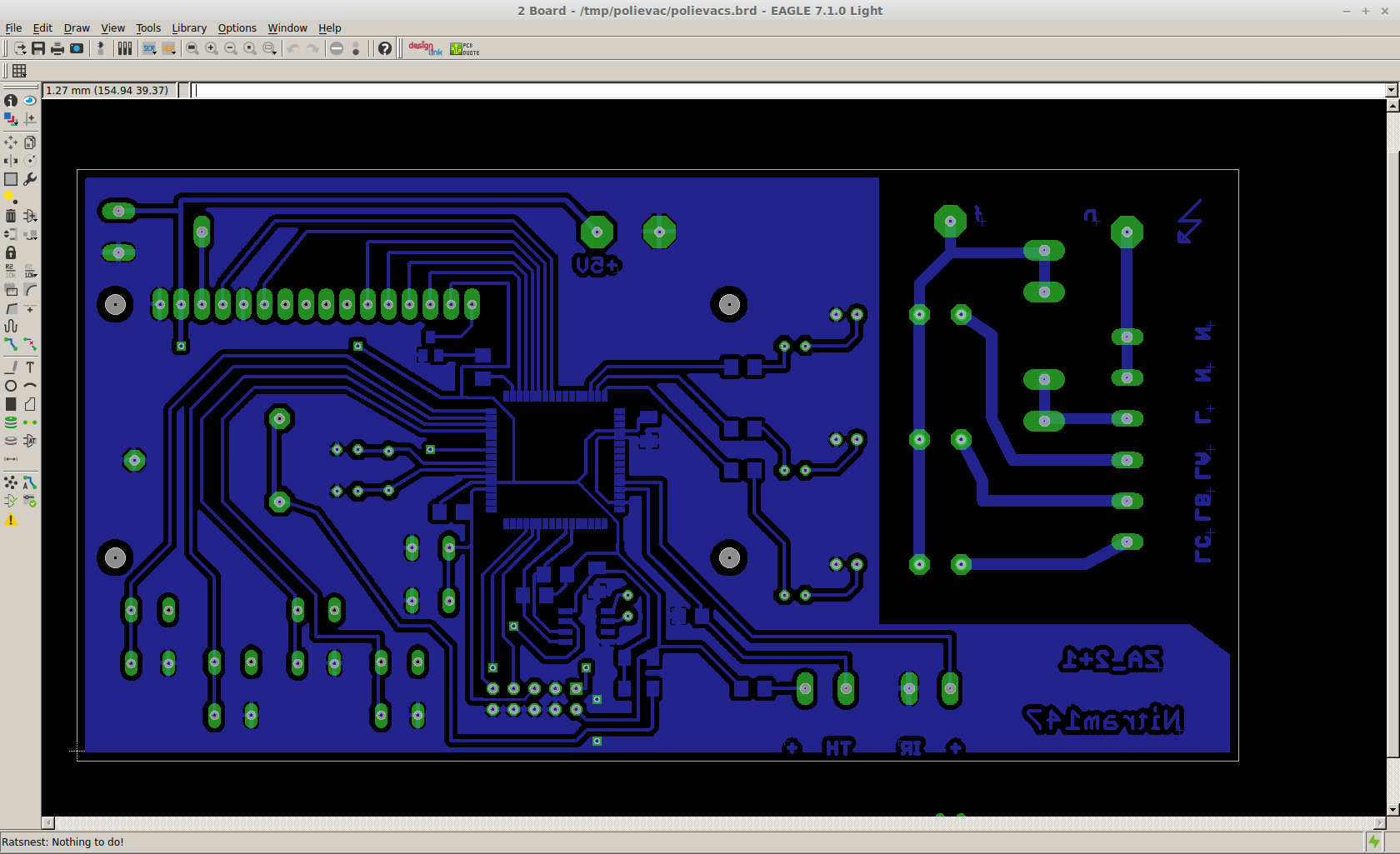1400x854 pixels.
Task: Open the View menu
Action: coord(112,27)
